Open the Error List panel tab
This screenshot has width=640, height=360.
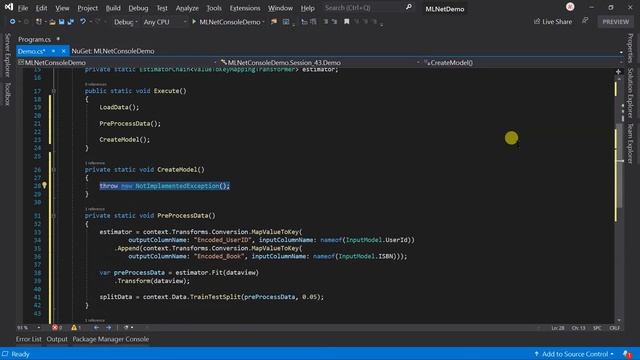(x=29, y=339)
